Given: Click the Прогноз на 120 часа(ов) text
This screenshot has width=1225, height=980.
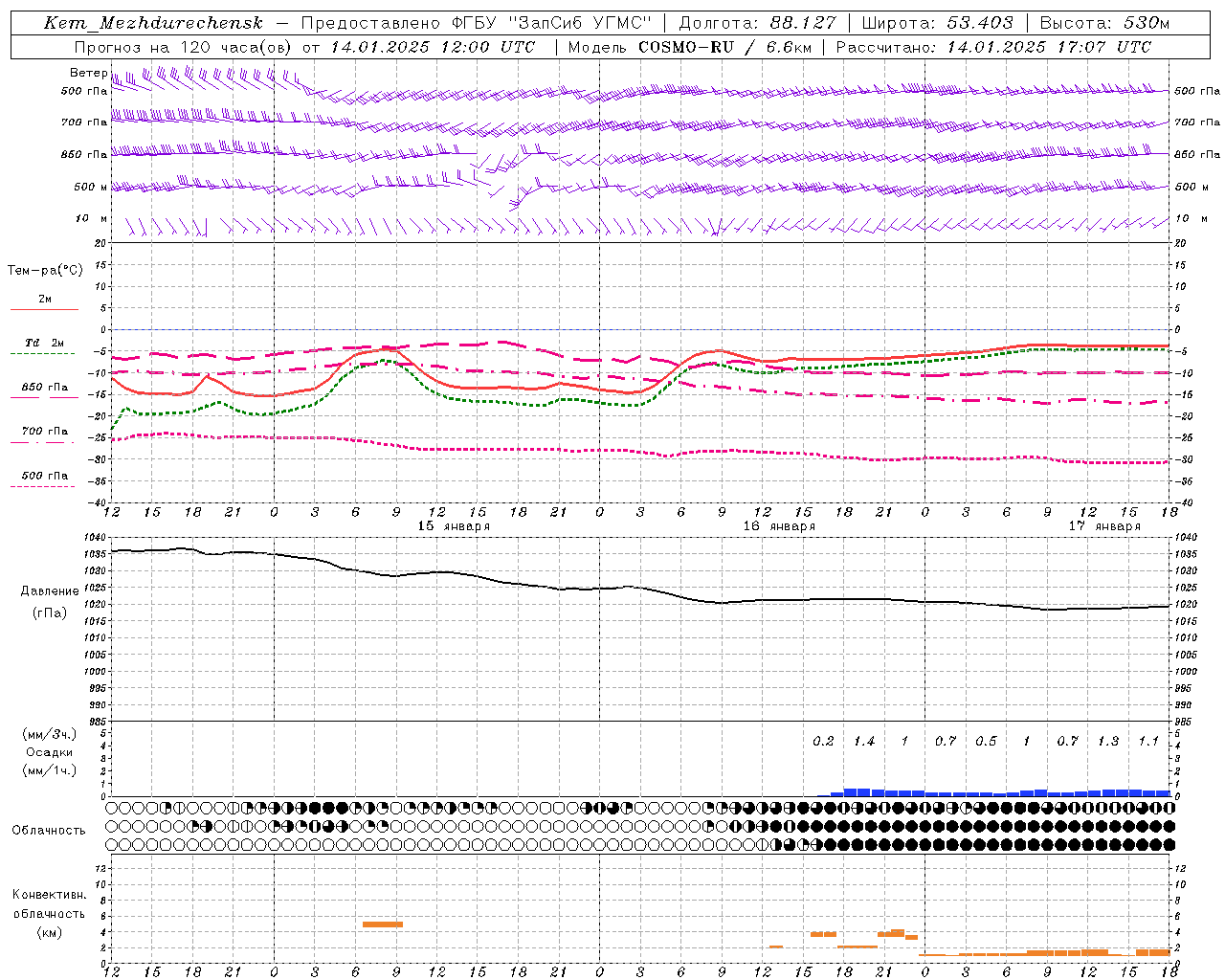Looking at the screenshot, I should [x=184, y=47].
